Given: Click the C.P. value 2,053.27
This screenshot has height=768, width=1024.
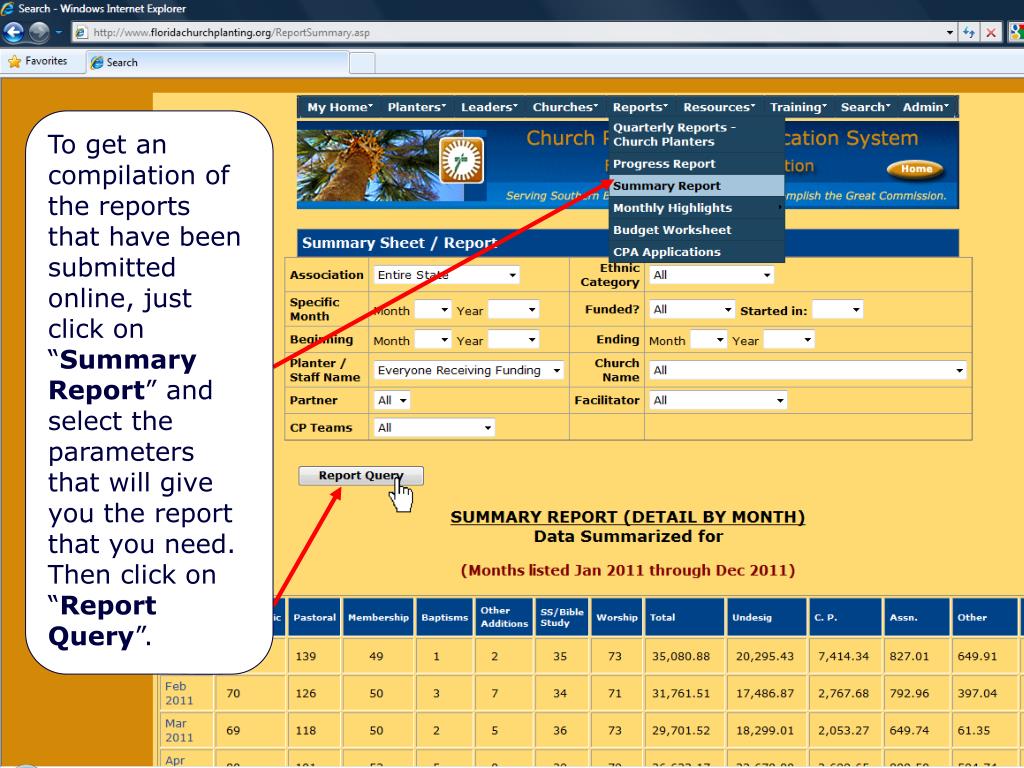Looking at the screenshot, I should [x=843, y=731].
